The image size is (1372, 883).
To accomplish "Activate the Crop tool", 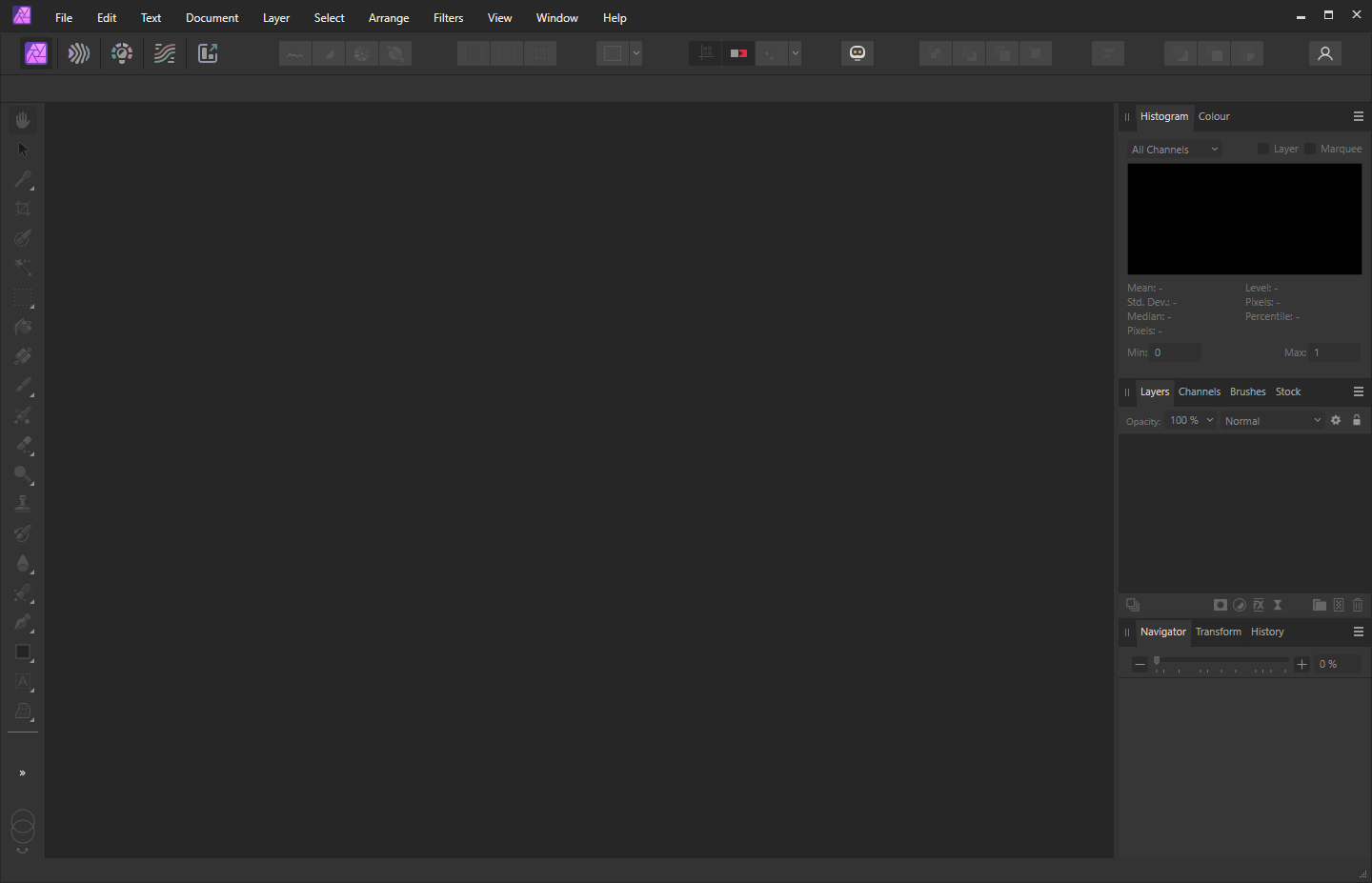I will pyautogui.click(x=23, y=208).
